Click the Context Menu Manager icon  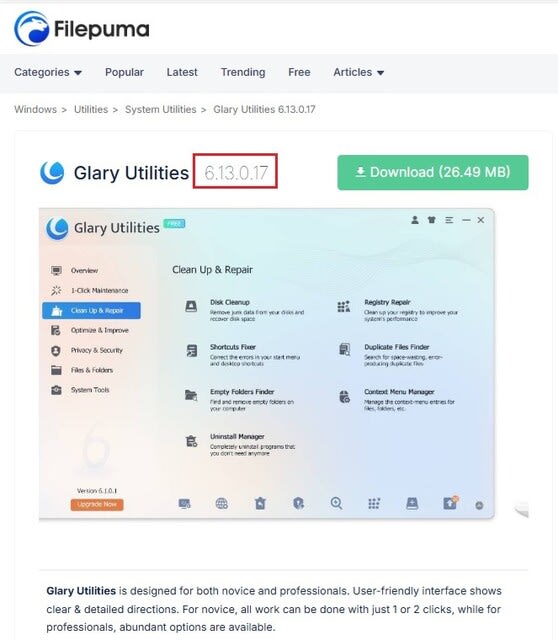(x=345, y=396)
